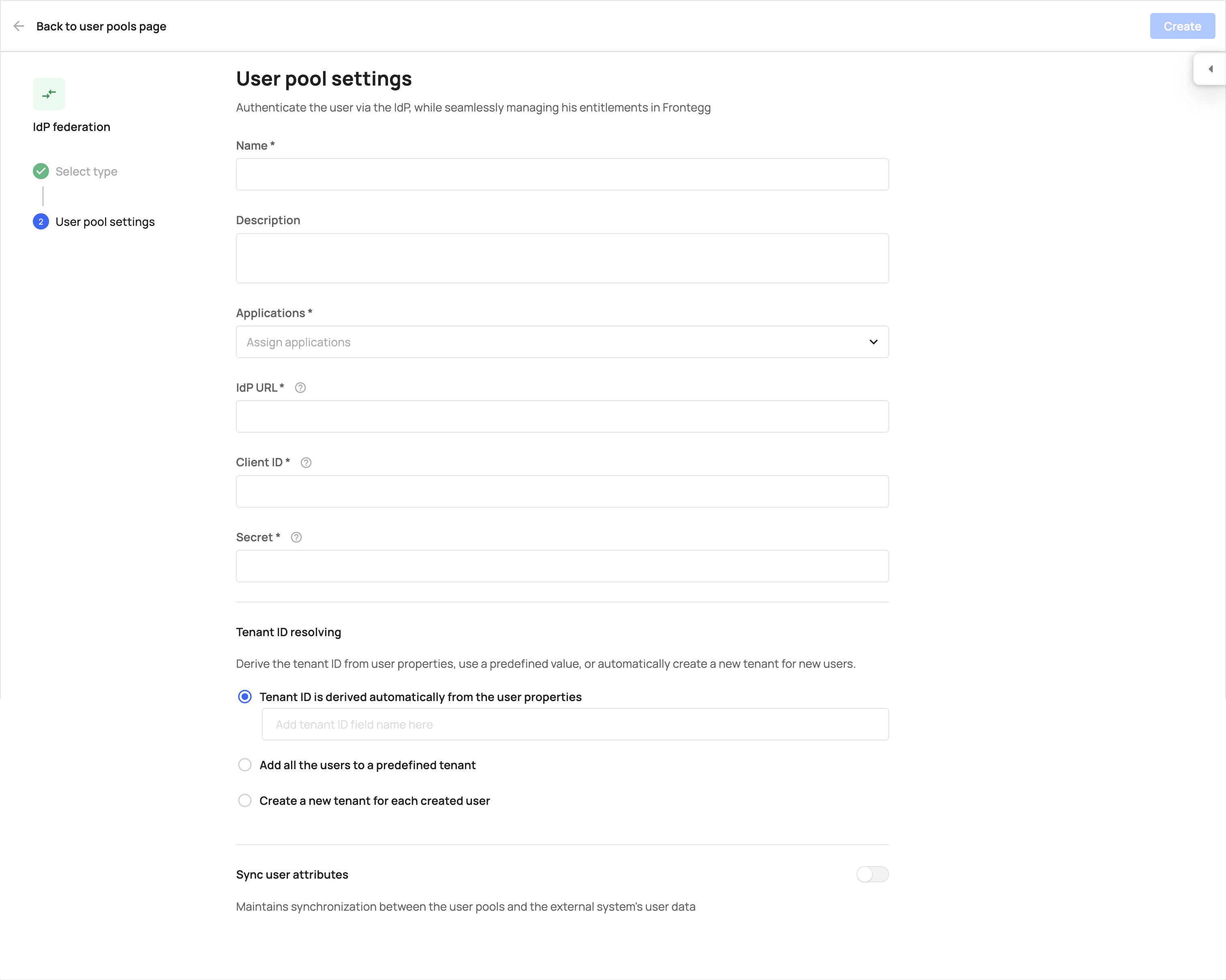Screen dimensions: 1226x980
Task: Click the IdP federation swap icon
Action: (x=49, y=94)
